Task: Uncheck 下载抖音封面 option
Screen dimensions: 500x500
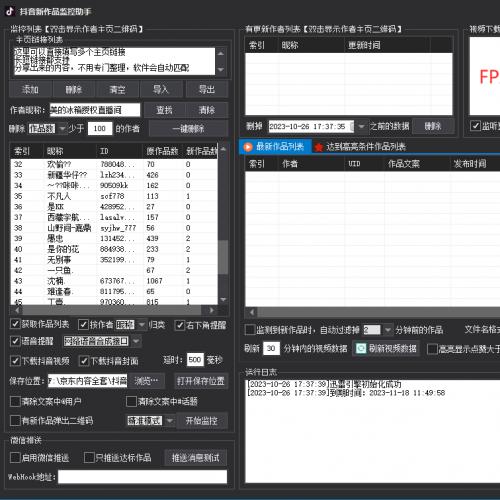Action: [84, 361]
